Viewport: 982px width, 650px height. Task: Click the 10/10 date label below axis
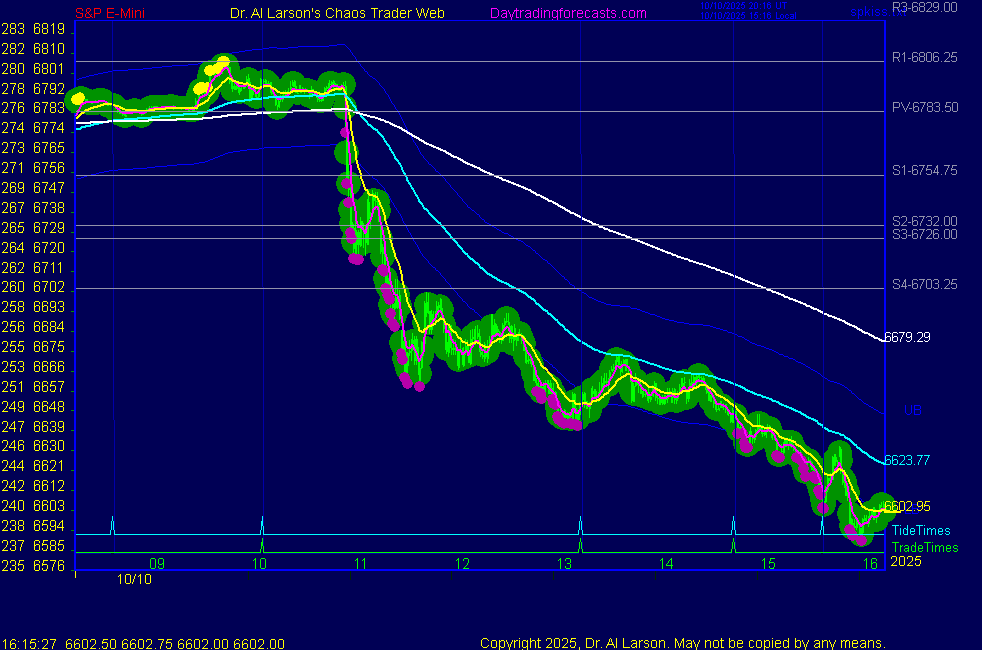(x=133, y=578)
